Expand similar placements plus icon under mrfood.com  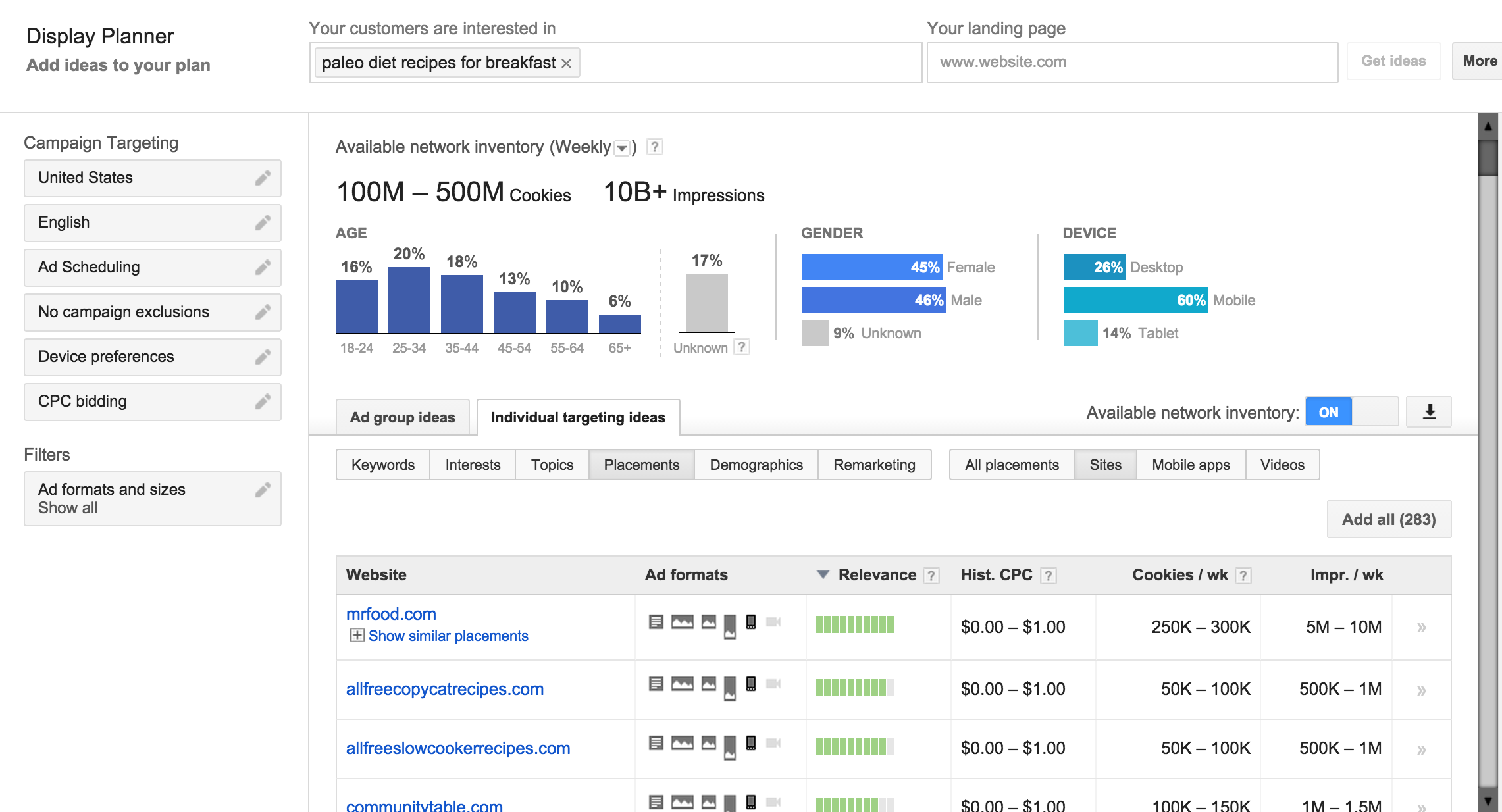(357, 635)
